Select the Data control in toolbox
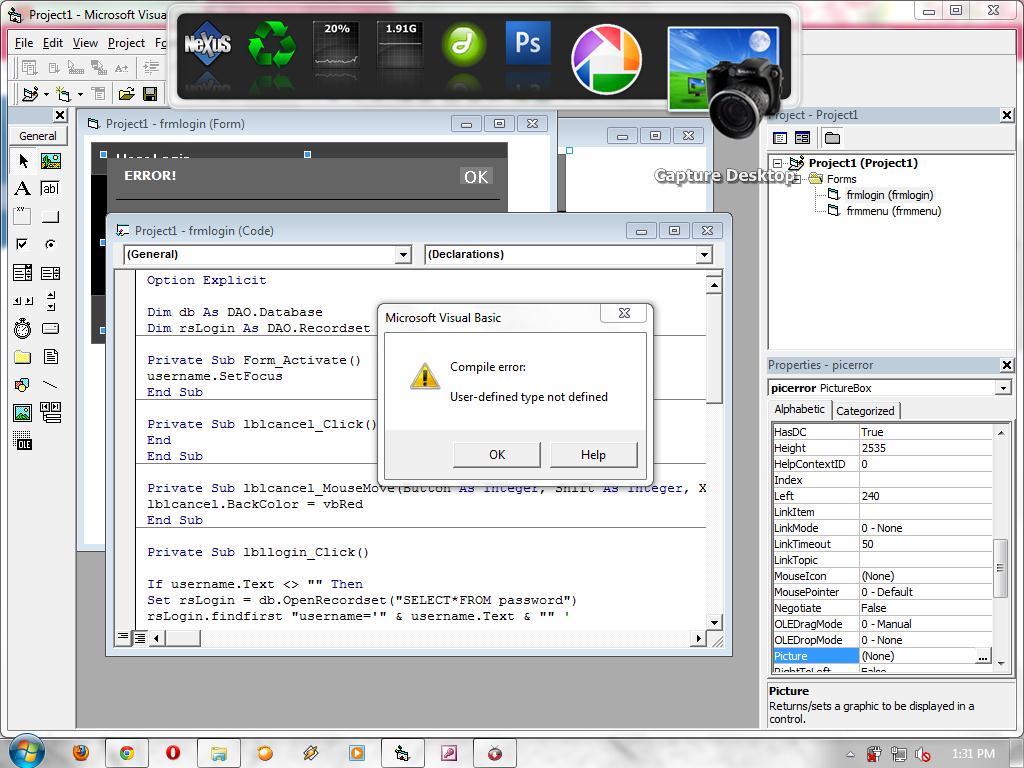The image size is (1024, 768). click(x=50, y=413)
